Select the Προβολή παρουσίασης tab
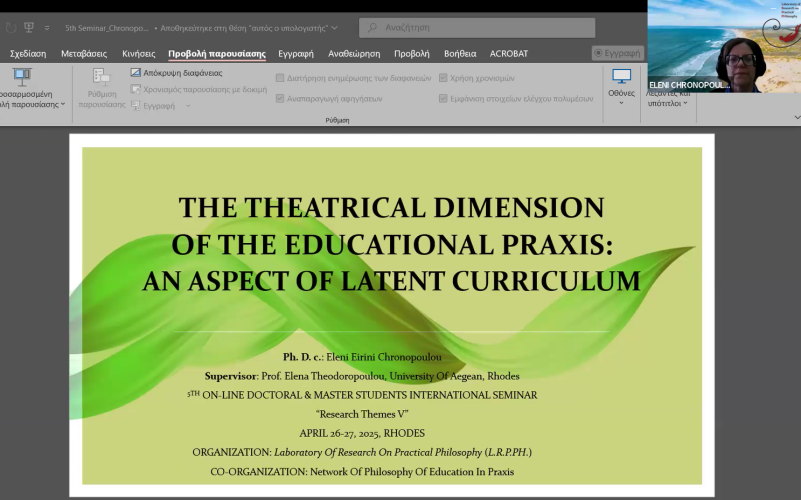Screen dimensions: 801x500 tap(217, 54)
